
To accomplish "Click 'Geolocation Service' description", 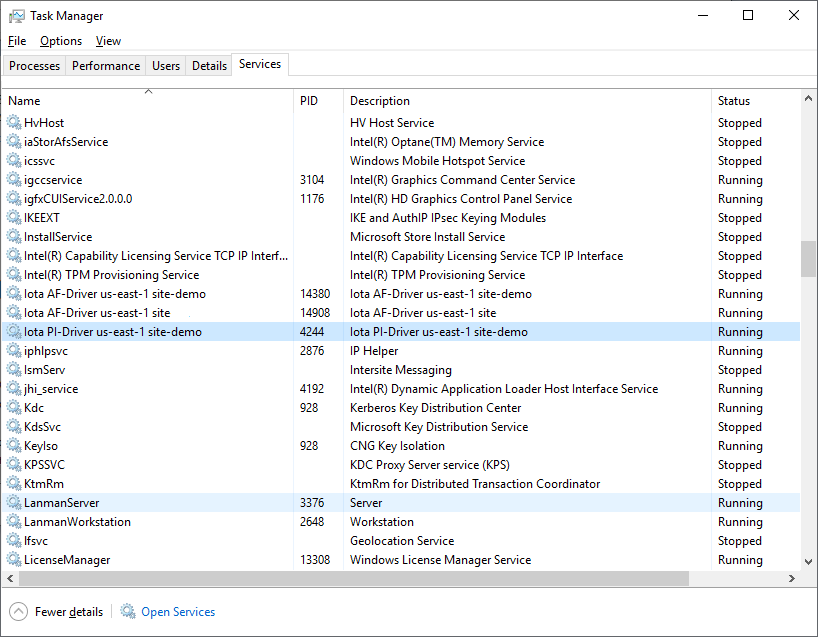I will point(402,540).
